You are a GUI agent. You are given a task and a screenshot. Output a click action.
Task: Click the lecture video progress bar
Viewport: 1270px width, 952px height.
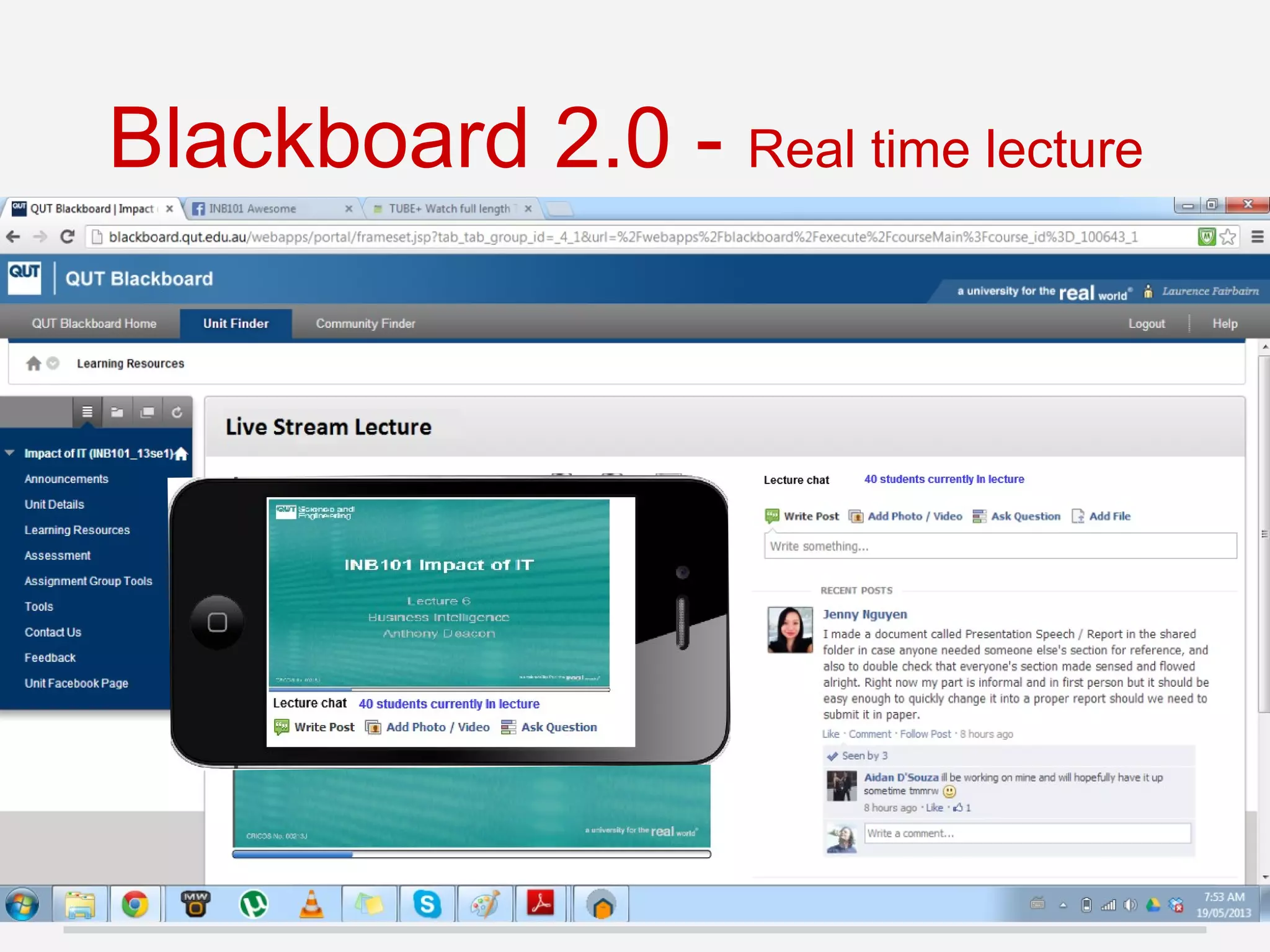471,854
